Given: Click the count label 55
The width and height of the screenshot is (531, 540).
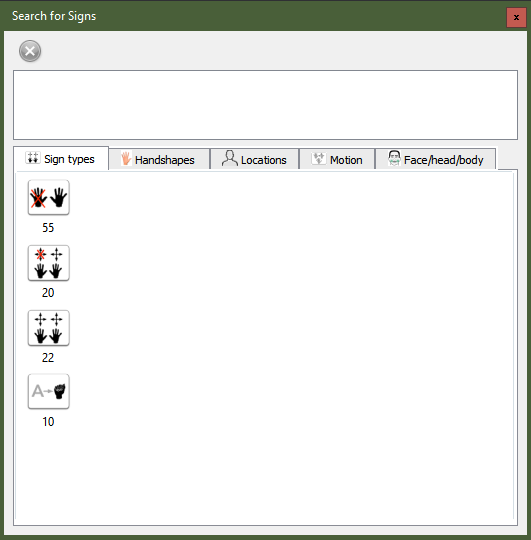Looking at the screenshot, I should click(x=48, y=228).
